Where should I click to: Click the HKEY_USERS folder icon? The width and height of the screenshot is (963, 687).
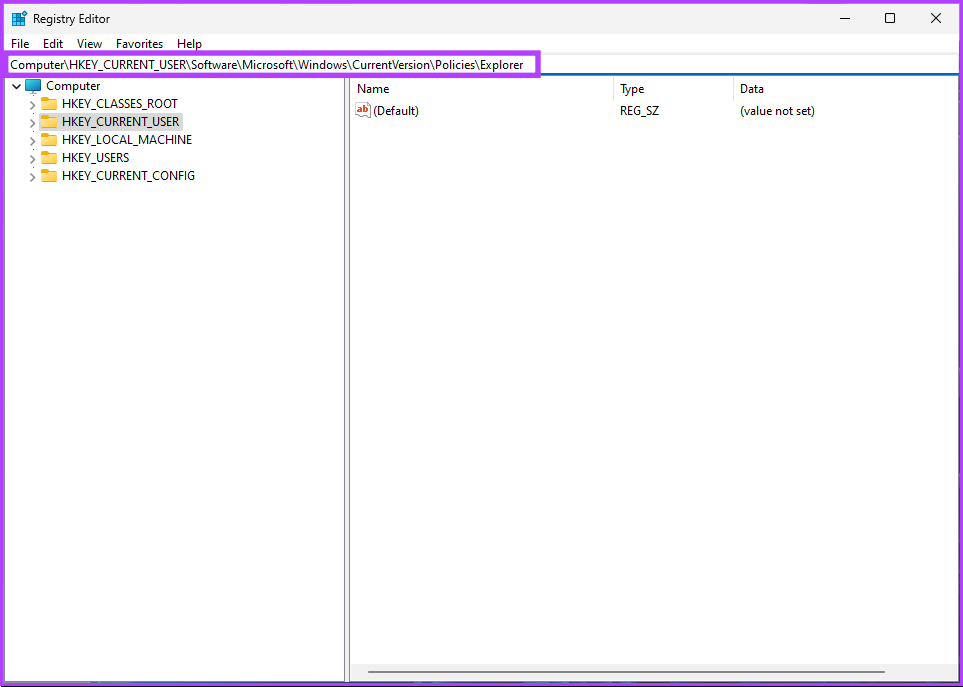(x=49, y=158)
